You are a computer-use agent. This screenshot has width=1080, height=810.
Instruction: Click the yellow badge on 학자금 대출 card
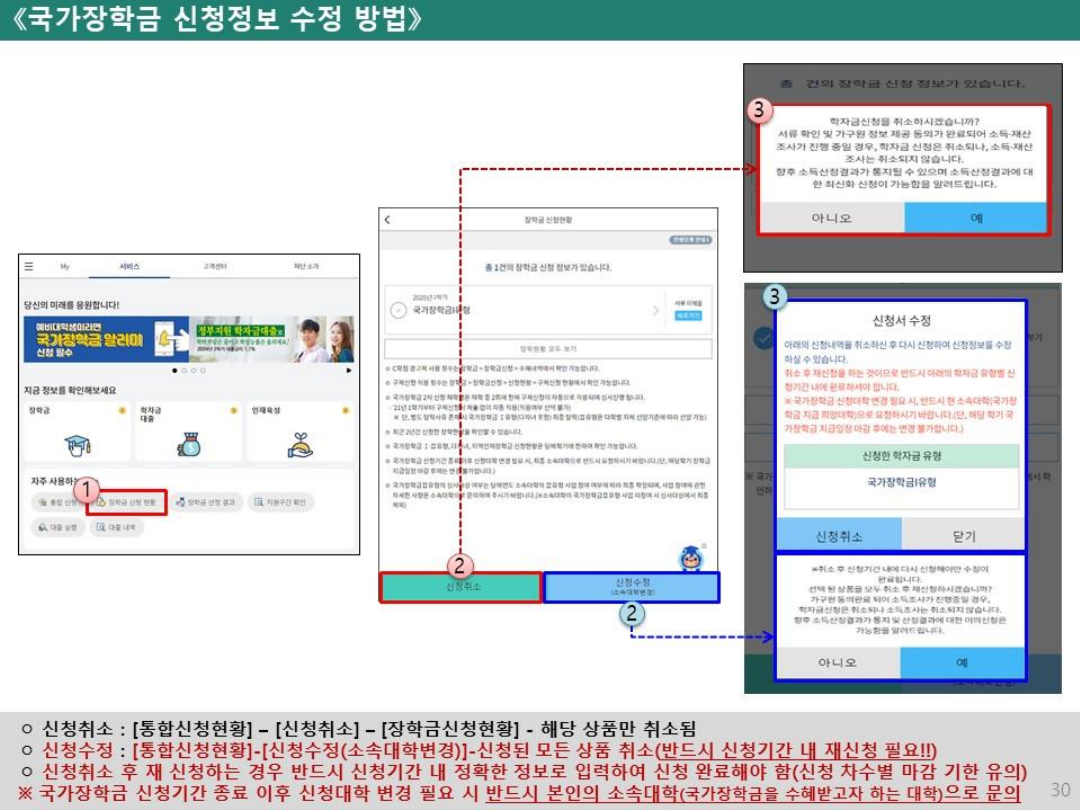coord(233,411)
